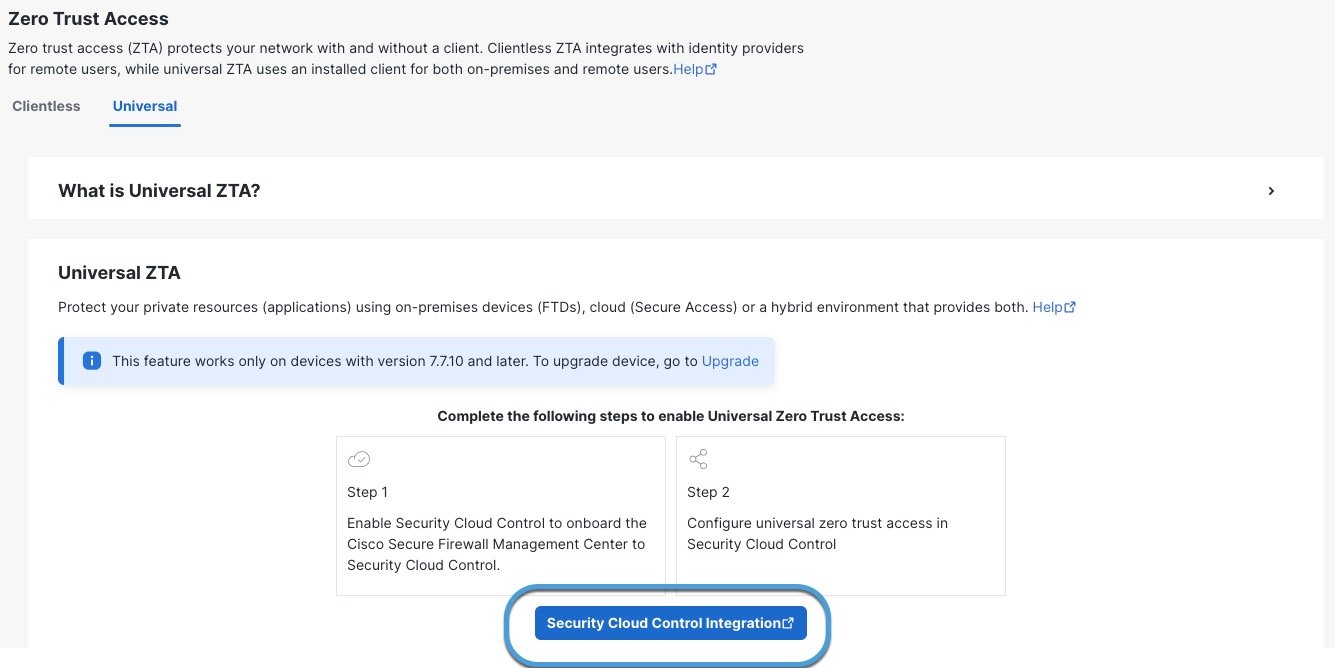Click the external-link icon after the Universal ZTA Help link
The image size is (1335, 668).
(x=1070, y=307)
